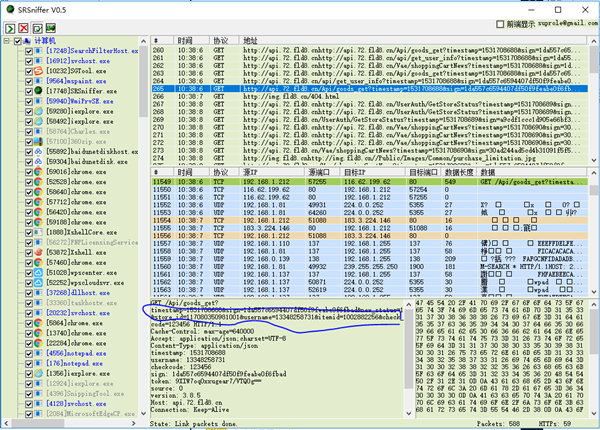
Task: Click the green start capture arrow icon
Action: (10, 29)
